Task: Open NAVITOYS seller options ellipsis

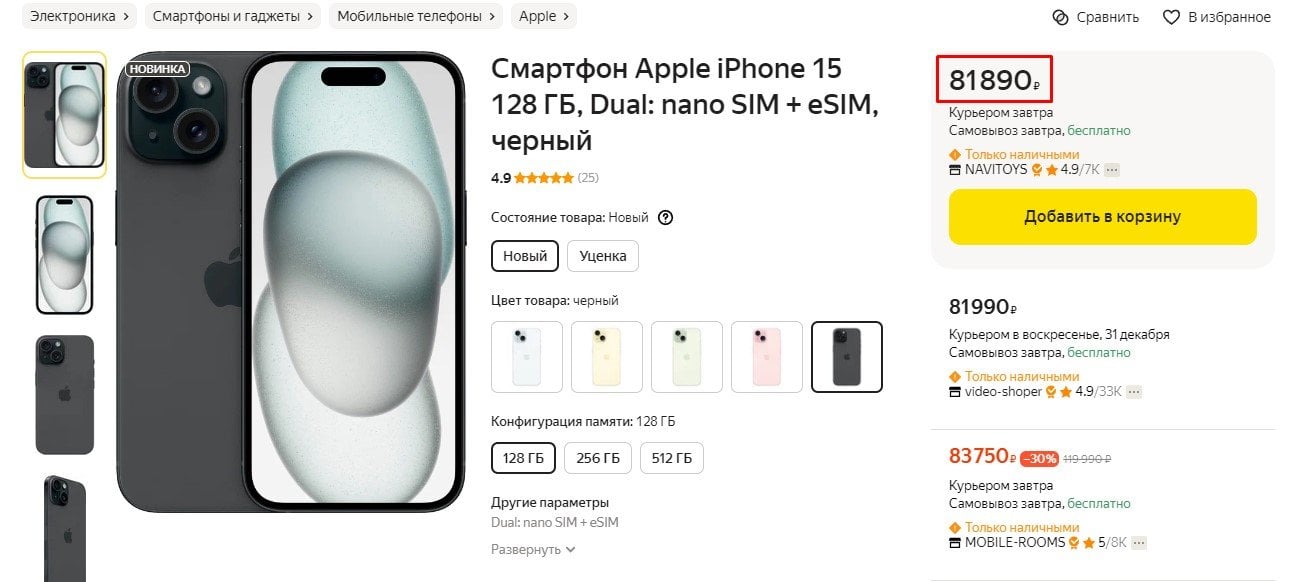Action: point(1111,170)
